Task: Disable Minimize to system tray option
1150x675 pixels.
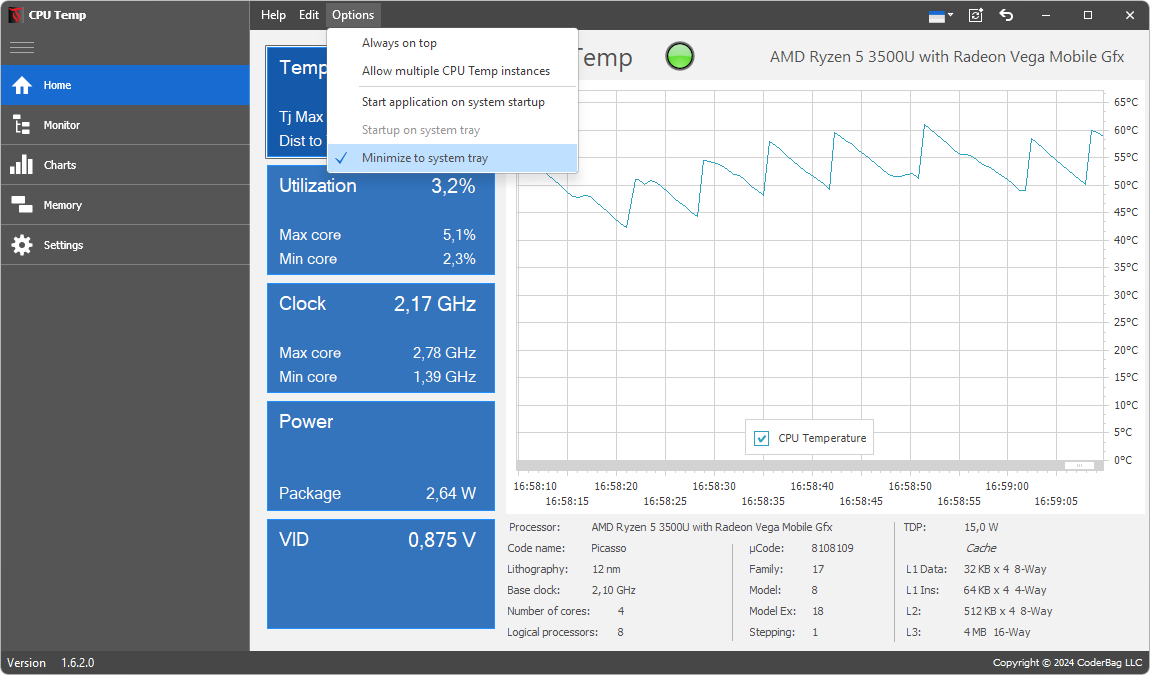Action: click(x=425, y=158)
